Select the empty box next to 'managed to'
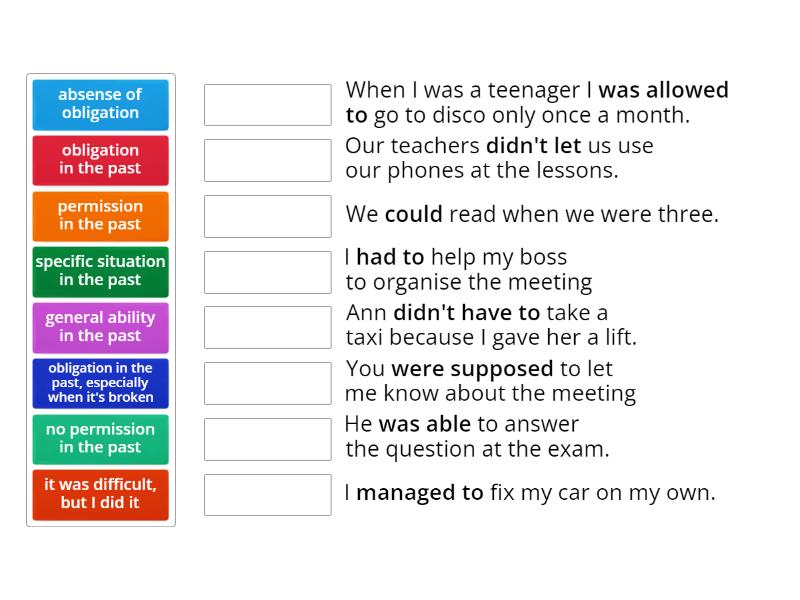This screenshot has width=800, height=600. pyautogui.click(x=267, y=494)
